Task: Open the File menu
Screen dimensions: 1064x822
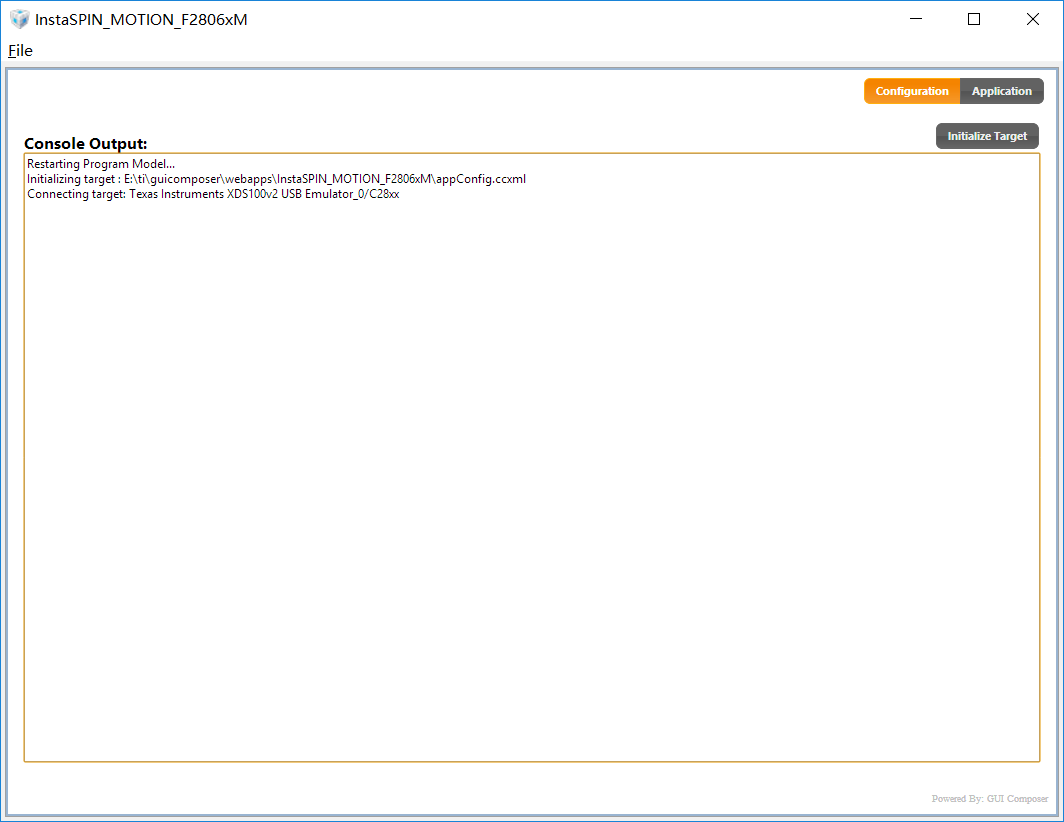Action: click(x=20, y=51)
